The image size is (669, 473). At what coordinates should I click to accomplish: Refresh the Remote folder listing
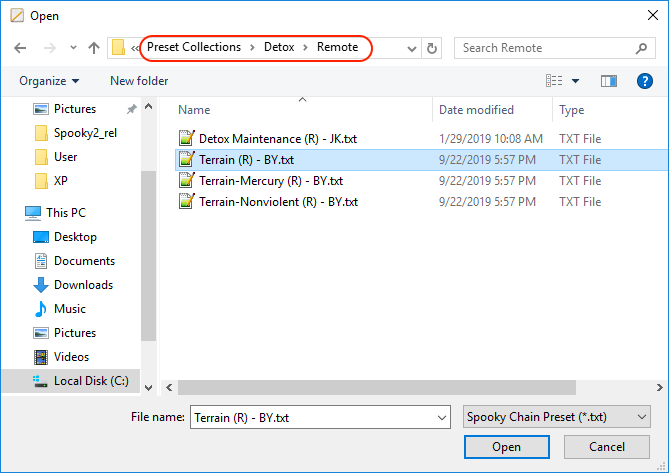coord(432,48)
